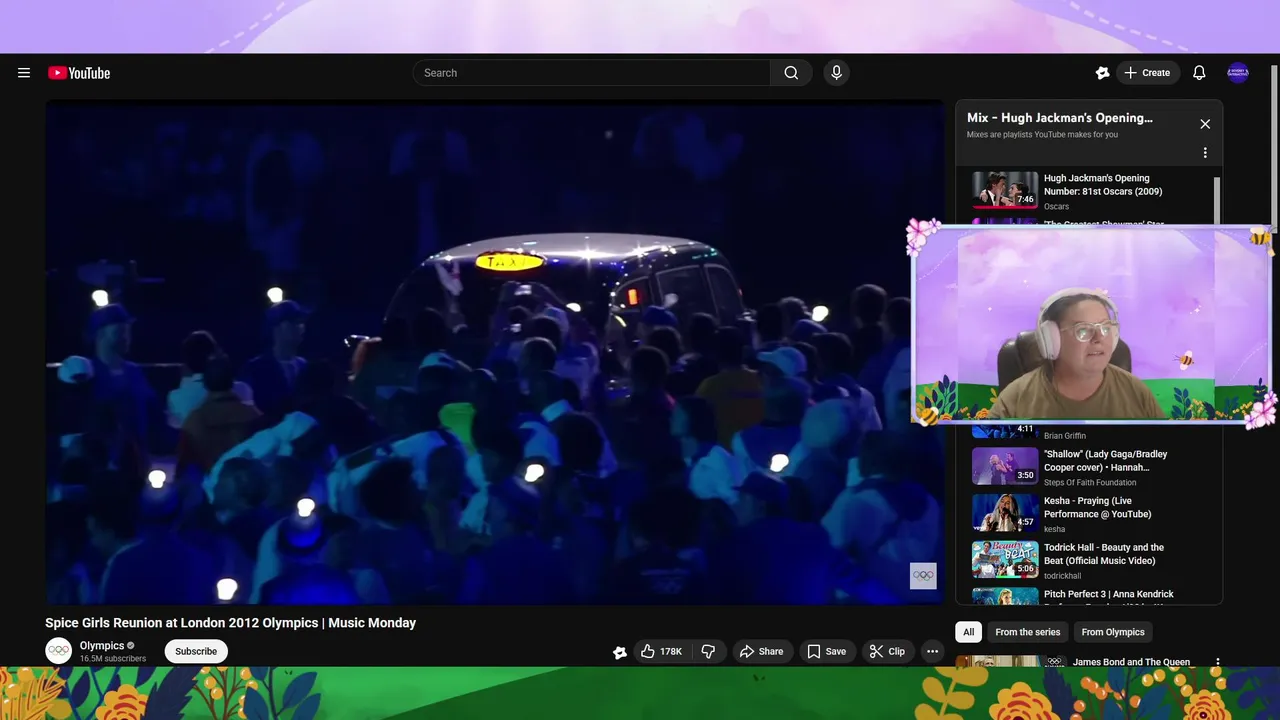The width and height of the screenshot is (1280, 720).
Task: Go to YouTube home via logo
Action: pos(79,73)
